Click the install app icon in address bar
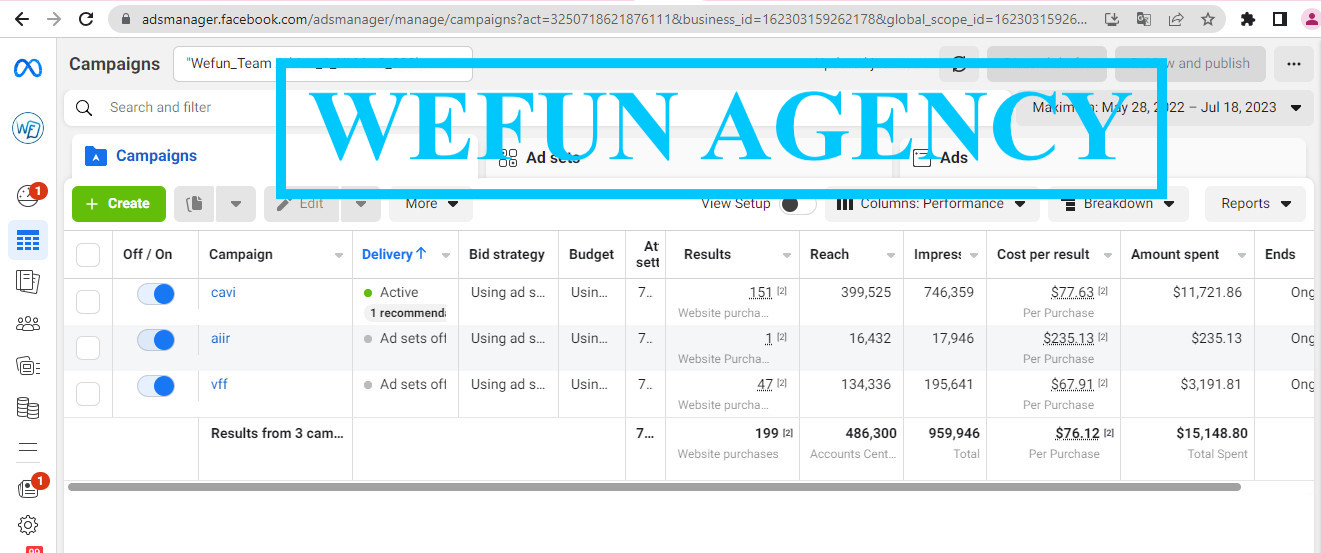The width and height of the screenshot is (1321, 553). tap(1112, 18)
